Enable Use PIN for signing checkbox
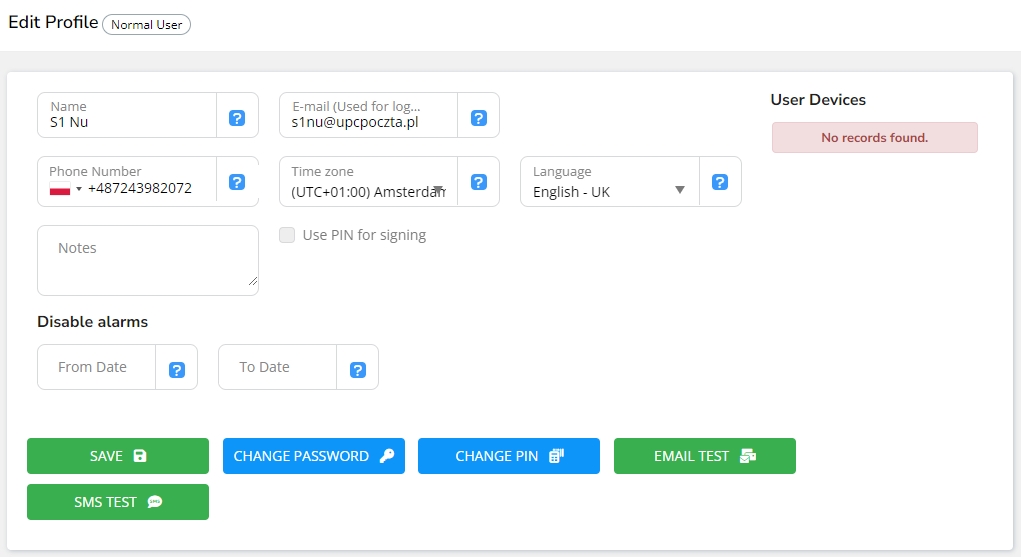This screenshot has height=557, width=1021. [287, 235]
